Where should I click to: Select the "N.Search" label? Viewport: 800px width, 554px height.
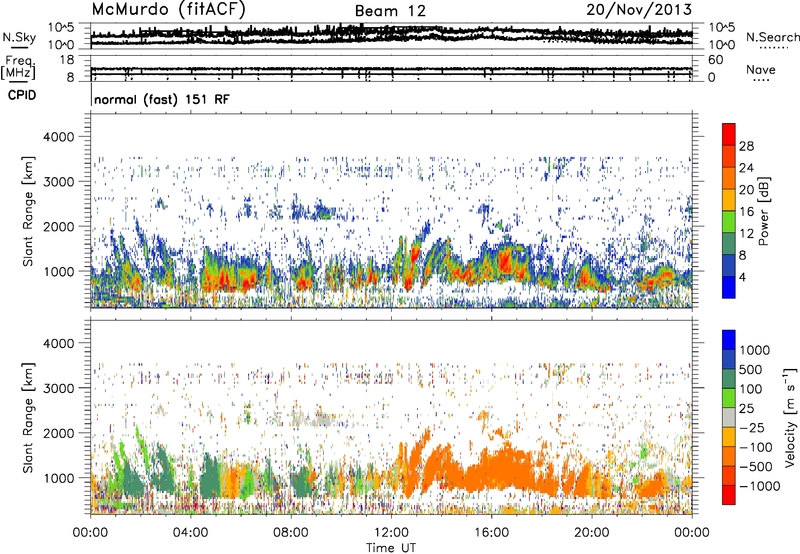click(772, 37)
